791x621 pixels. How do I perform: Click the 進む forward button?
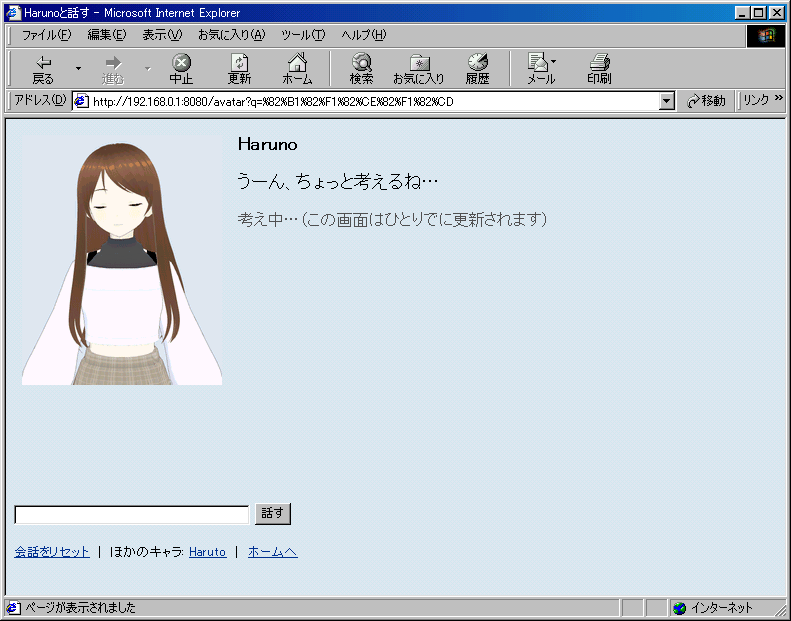coord(112,69)
